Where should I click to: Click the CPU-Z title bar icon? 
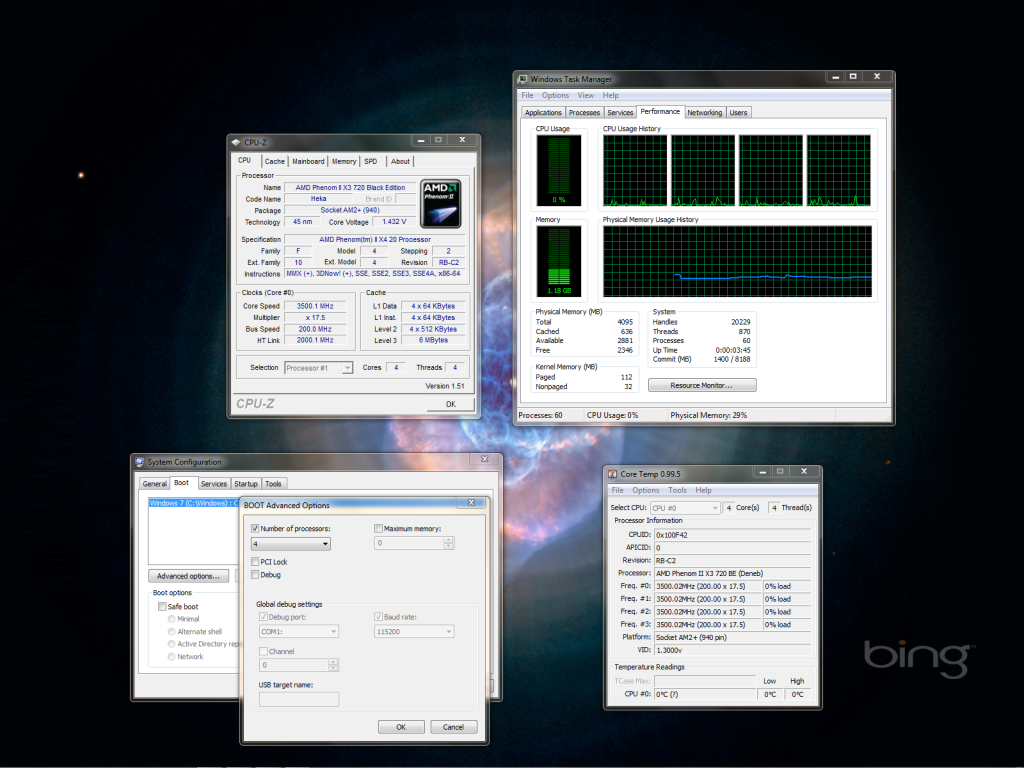pyautogui.click(x=236, y=142)
